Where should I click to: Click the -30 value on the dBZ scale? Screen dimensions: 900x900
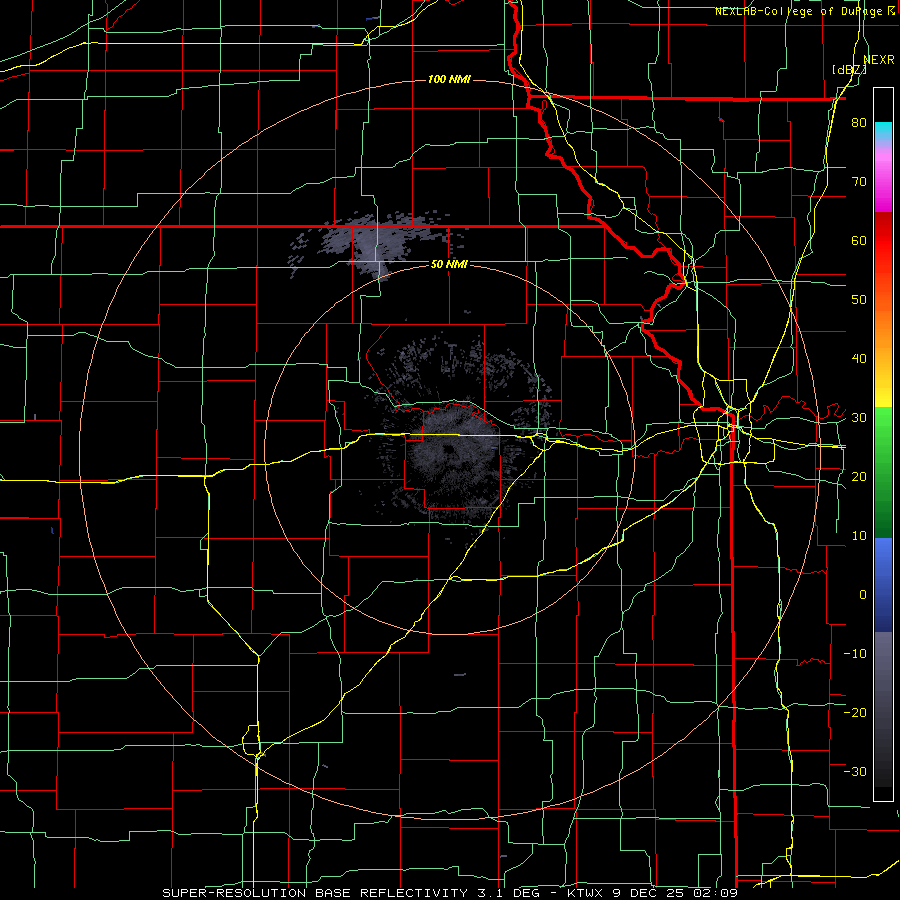coord(855,771)
